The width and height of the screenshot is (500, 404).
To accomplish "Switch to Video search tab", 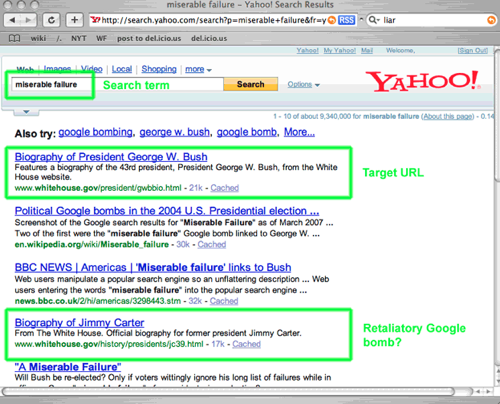I will point(92,69).
